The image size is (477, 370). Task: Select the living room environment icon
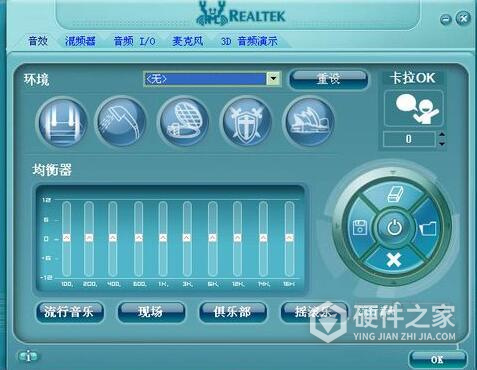coord(62,122)
